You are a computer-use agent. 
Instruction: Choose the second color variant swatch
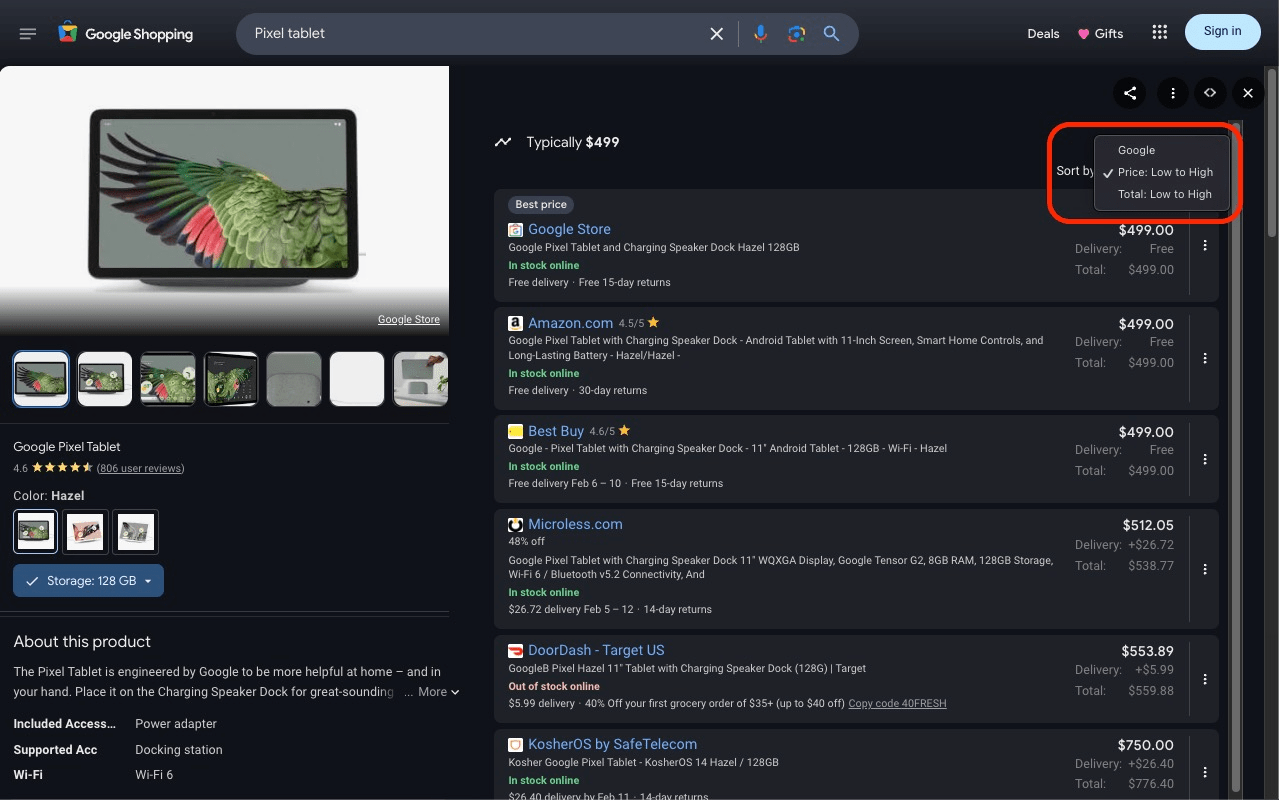pos(86,531)
